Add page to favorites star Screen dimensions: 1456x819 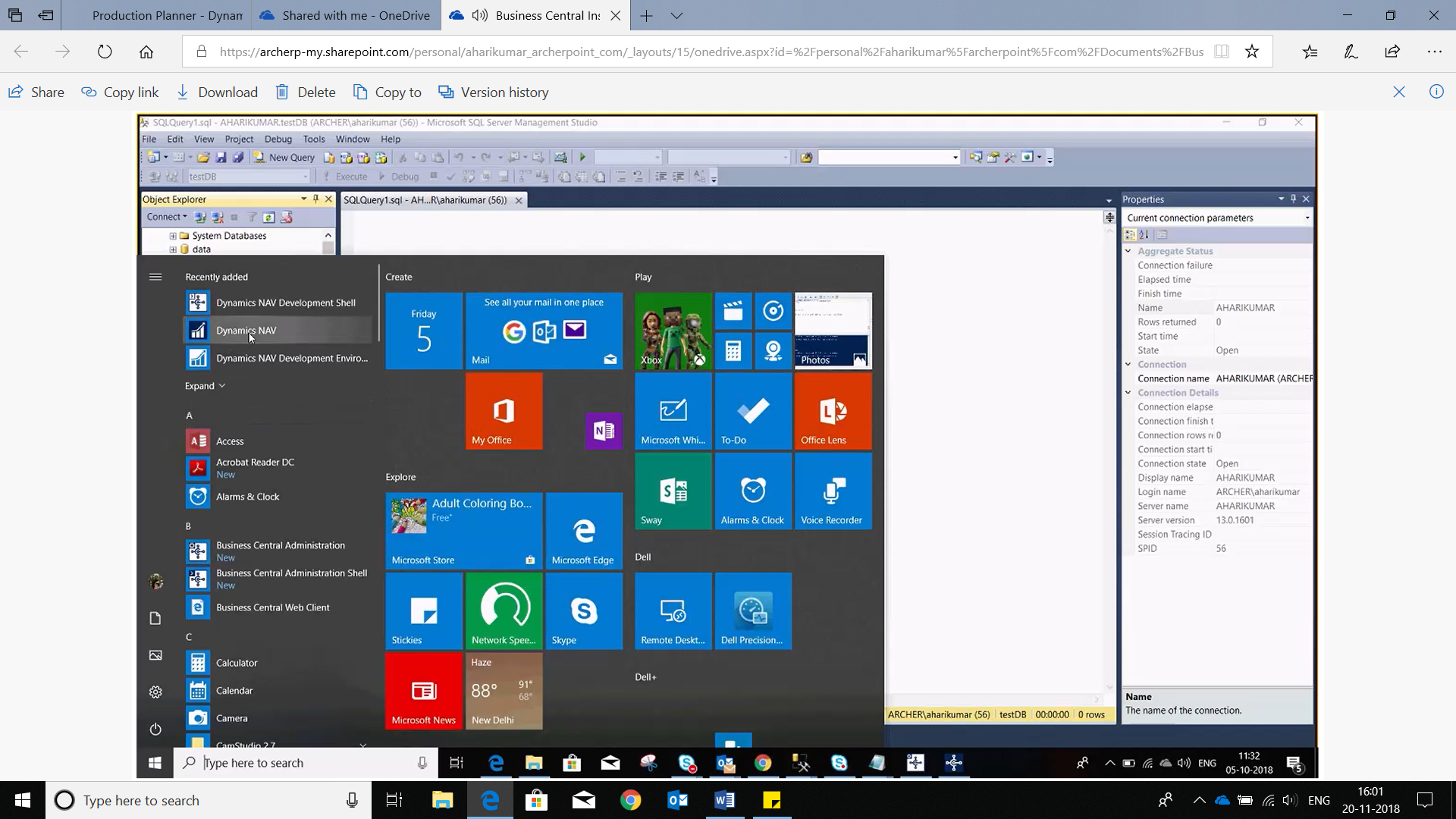tap(1252, 52)
